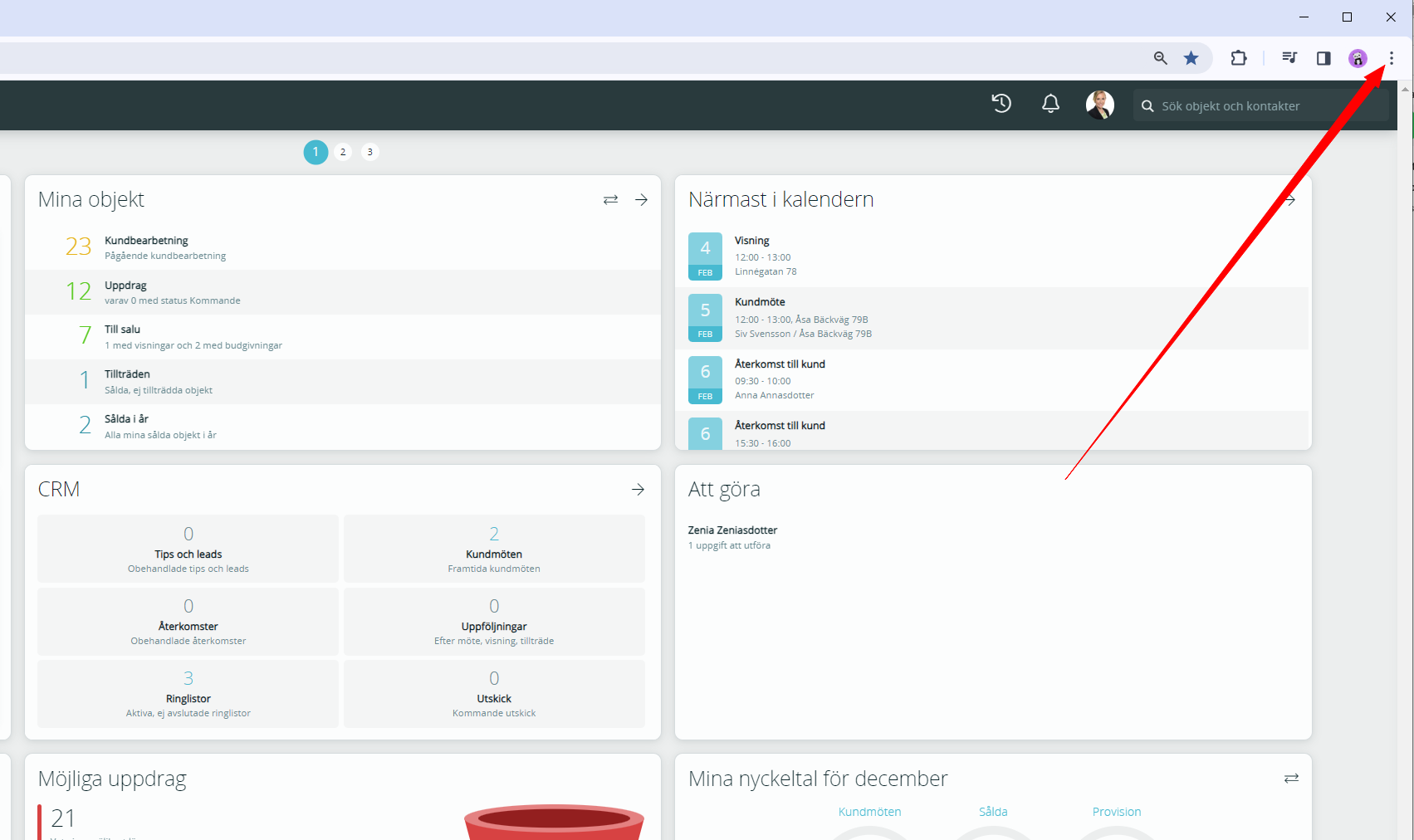Click the Mina nyckeltal för december heading
The image size is (1414, 840).
818,779
